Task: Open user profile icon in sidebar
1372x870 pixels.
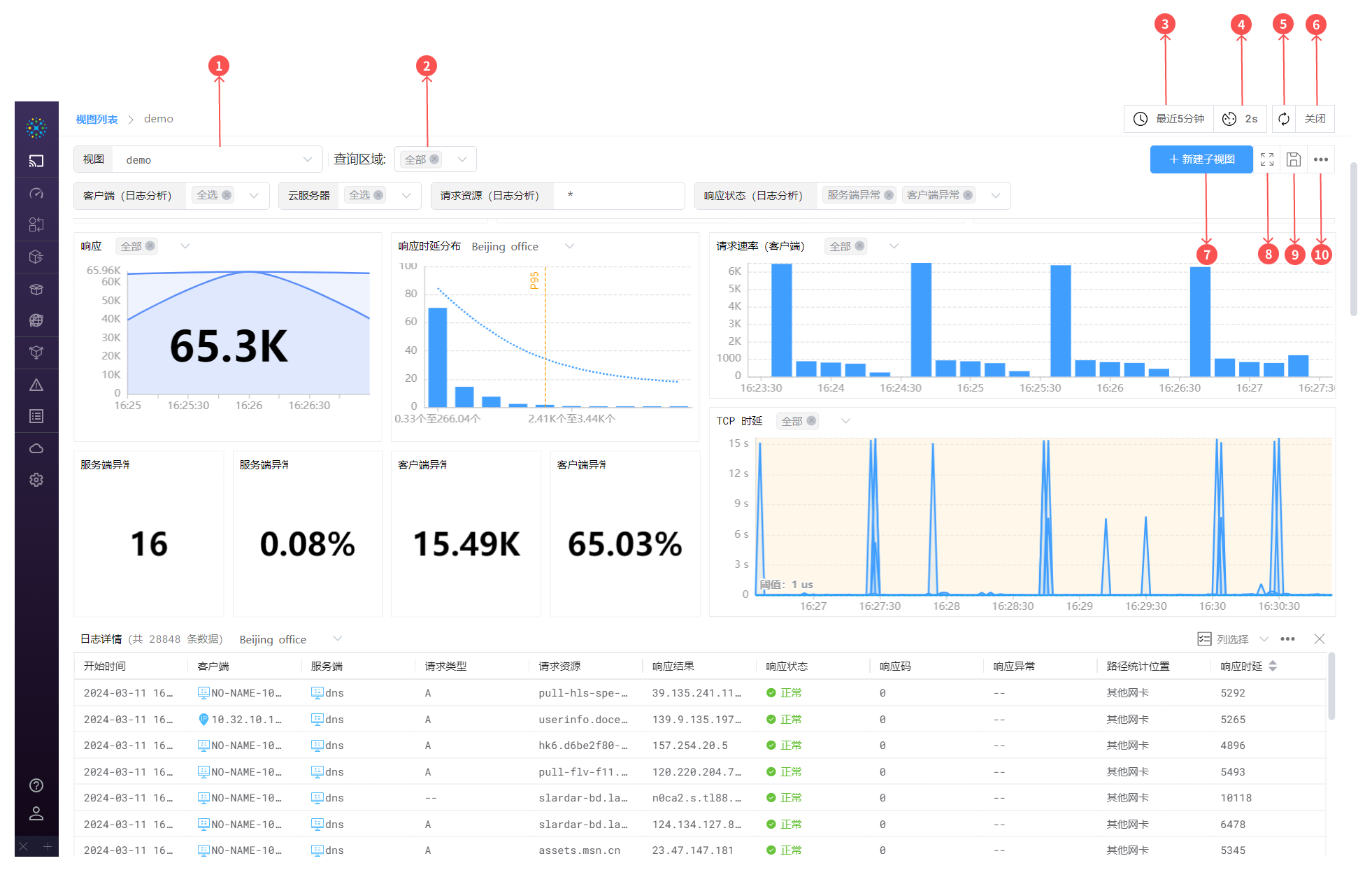Action: pos(36,813)
